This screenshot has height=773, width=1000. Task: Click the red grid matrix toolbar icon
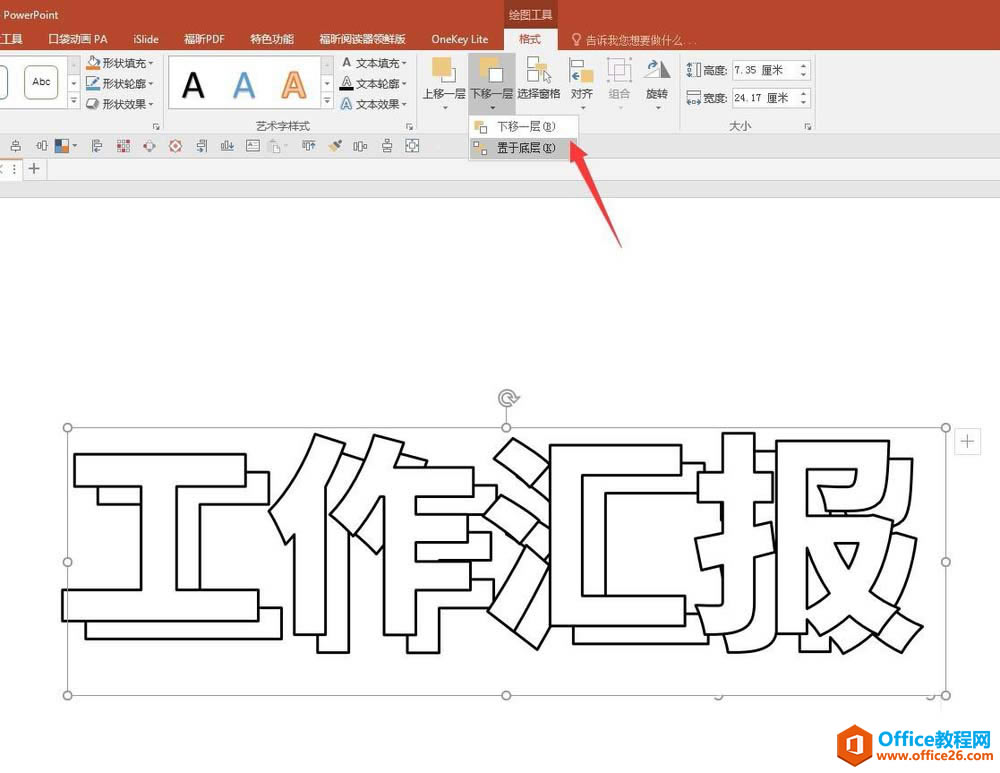[123, 146]
